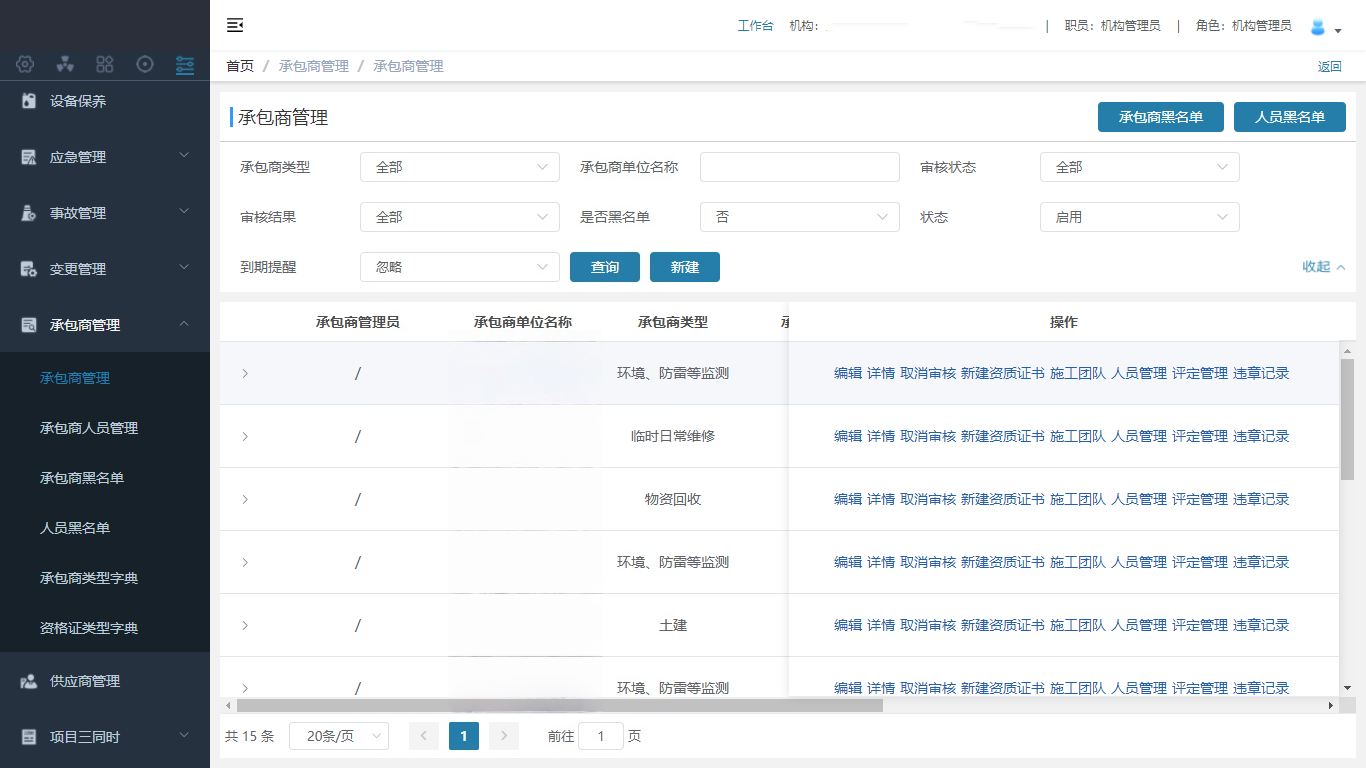Click the circular target icon in sidebar
Image resolution: width=1366 pixels, height=768 pixels.
pos(145,65)
